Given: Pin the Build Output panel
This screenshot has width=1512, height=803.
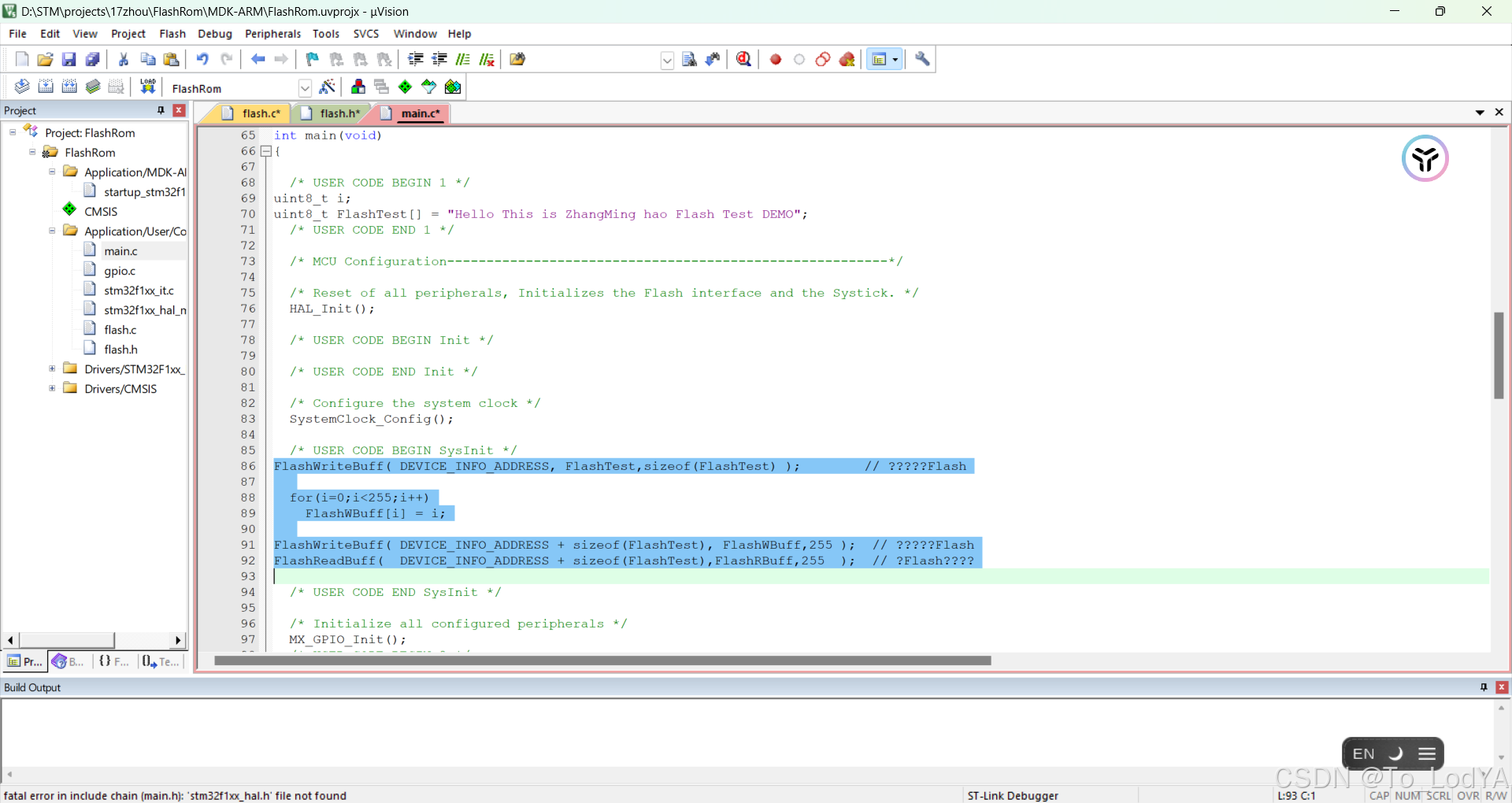Looking at the screenshot, I should point(1484,687).
